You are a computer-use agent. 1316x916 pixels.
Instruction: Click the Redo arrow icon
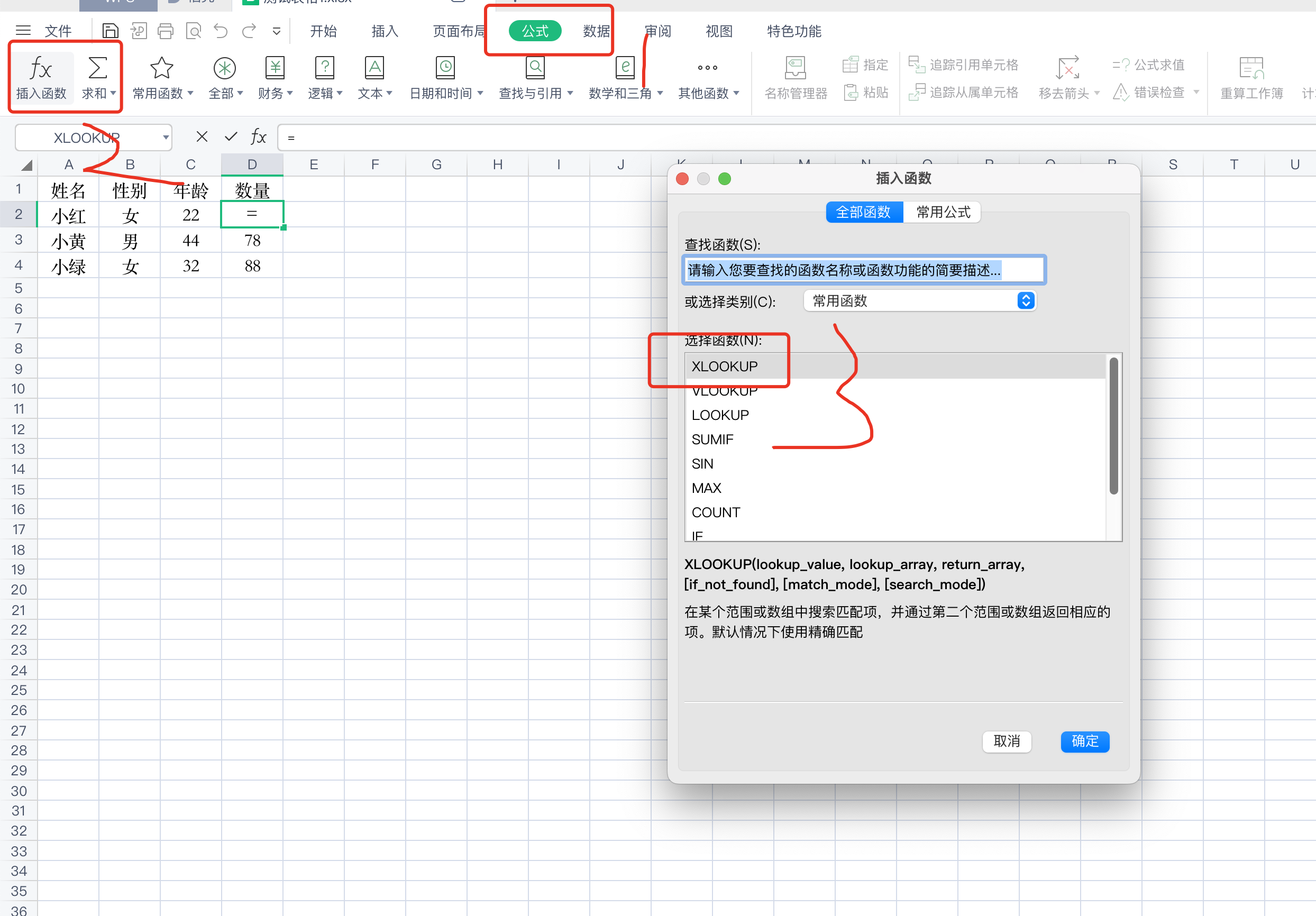(x=249, y=31)
